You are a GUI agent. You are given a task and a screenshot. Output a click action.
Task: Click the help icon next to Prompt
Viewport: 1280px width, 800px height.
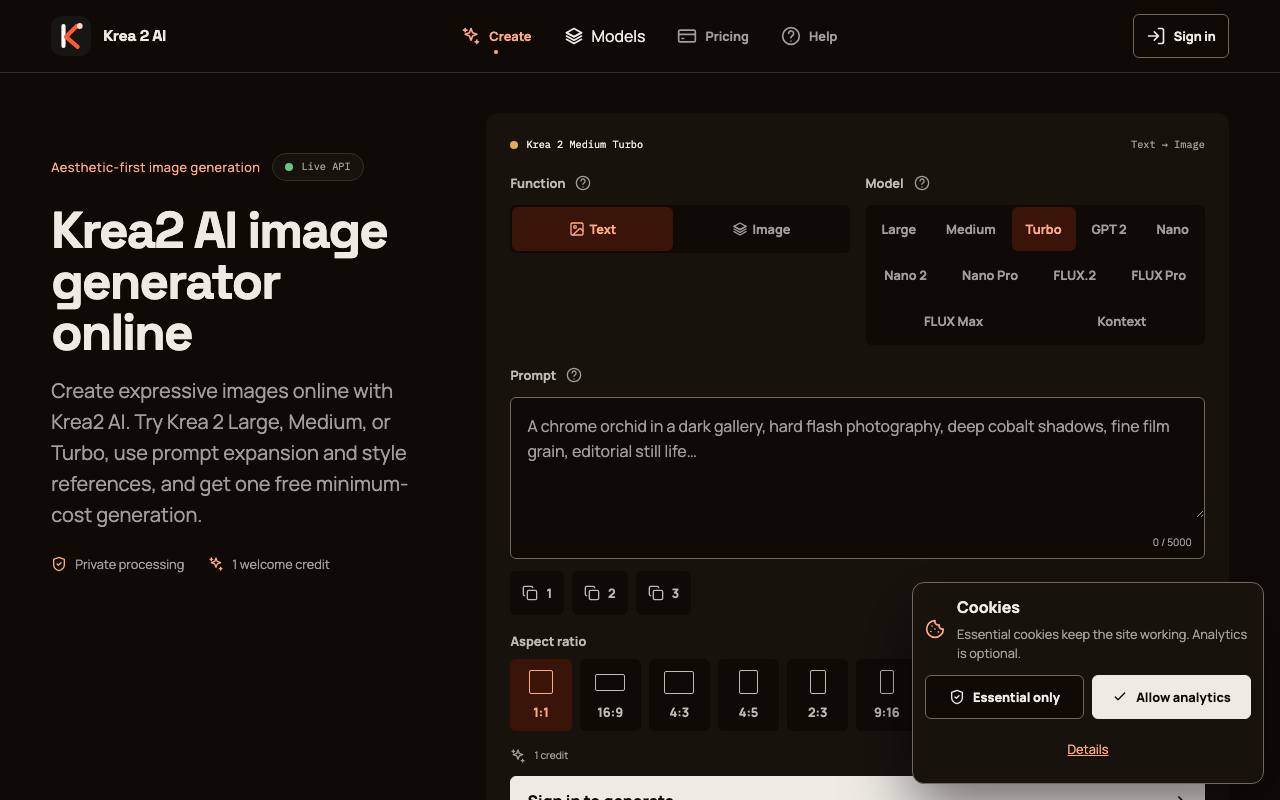pyautogui.click(x=574, y=375)
